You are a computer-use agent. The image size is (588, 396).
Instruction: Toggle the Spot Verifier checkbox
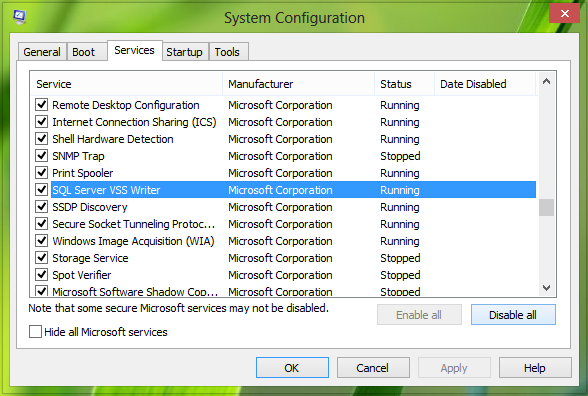pos(41,274)
